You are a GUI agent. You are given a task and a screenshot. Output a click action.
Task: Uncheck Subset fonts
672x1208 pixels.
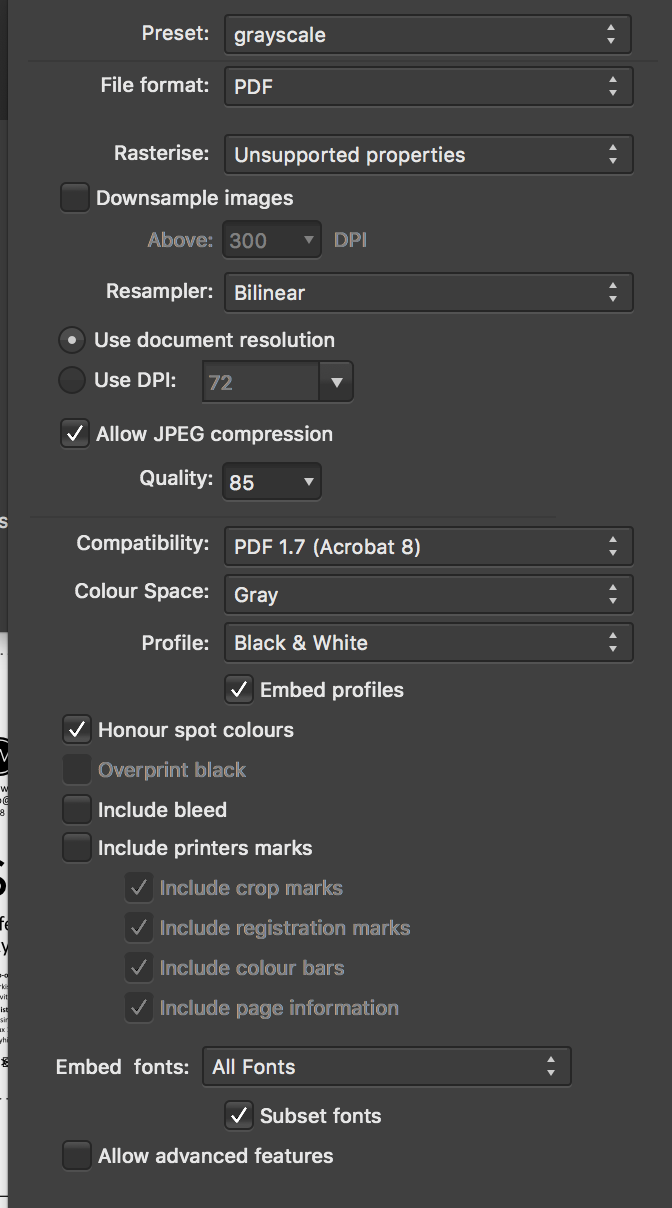point(238,1115)
